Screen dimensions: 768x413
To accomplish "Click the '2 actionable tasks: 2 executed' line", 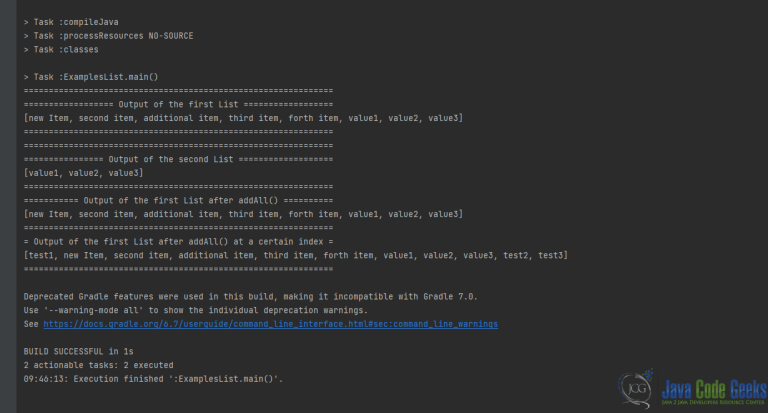I will 98,365.
